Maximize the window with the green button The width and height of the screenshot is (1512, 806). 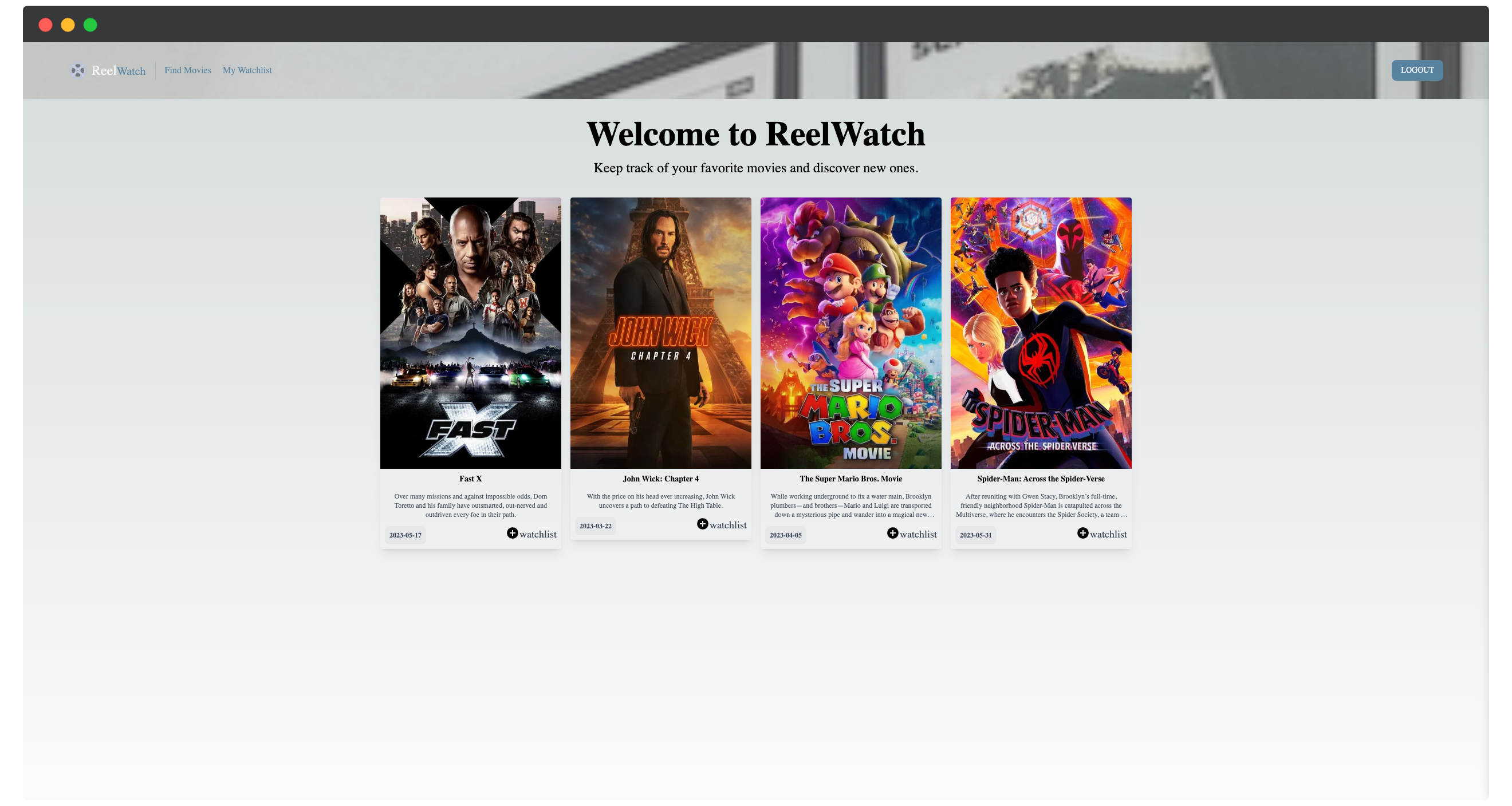tap(90, 25)
